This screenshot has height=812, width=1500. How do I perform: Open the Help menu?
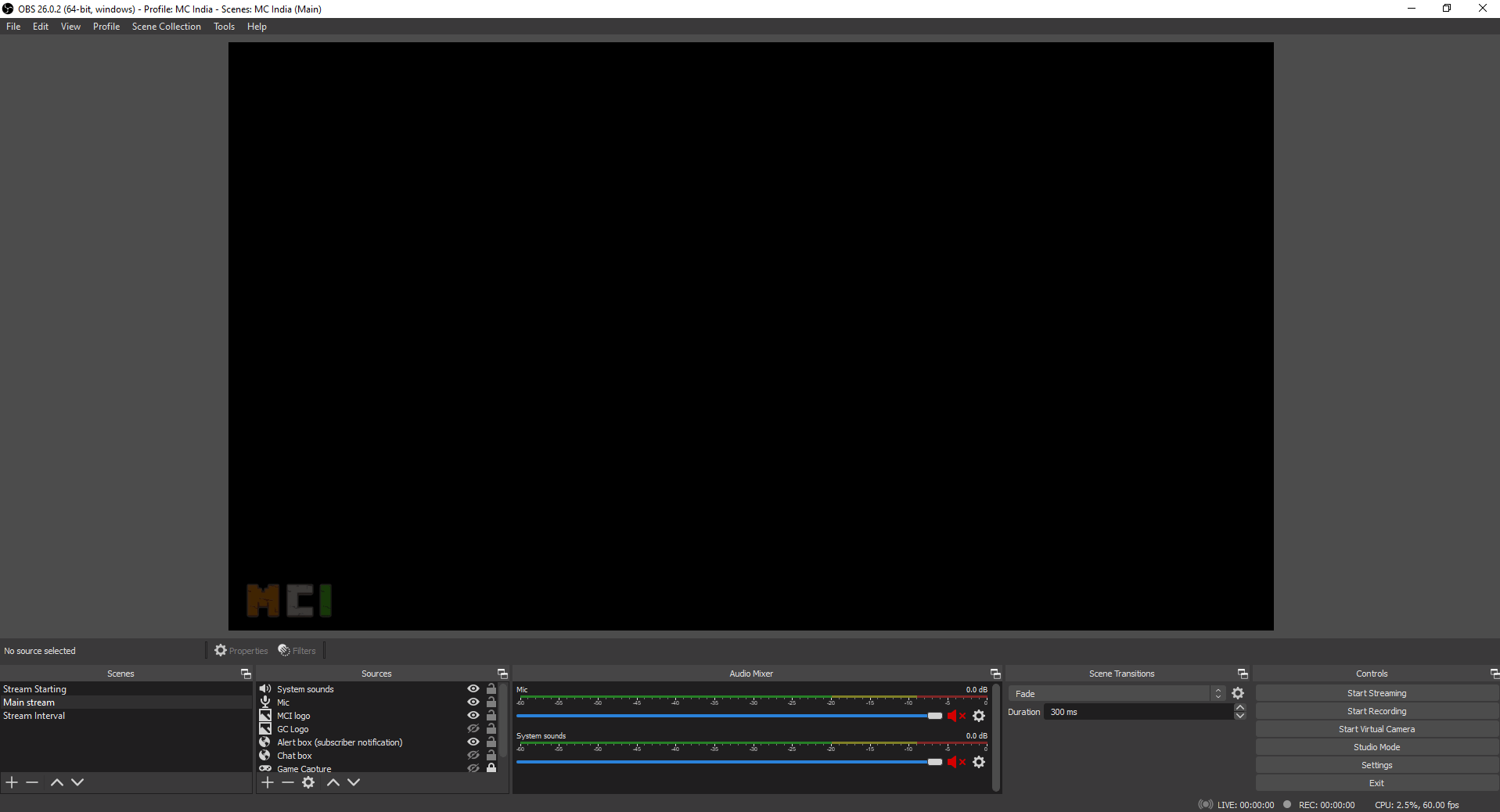click(257, 27)
